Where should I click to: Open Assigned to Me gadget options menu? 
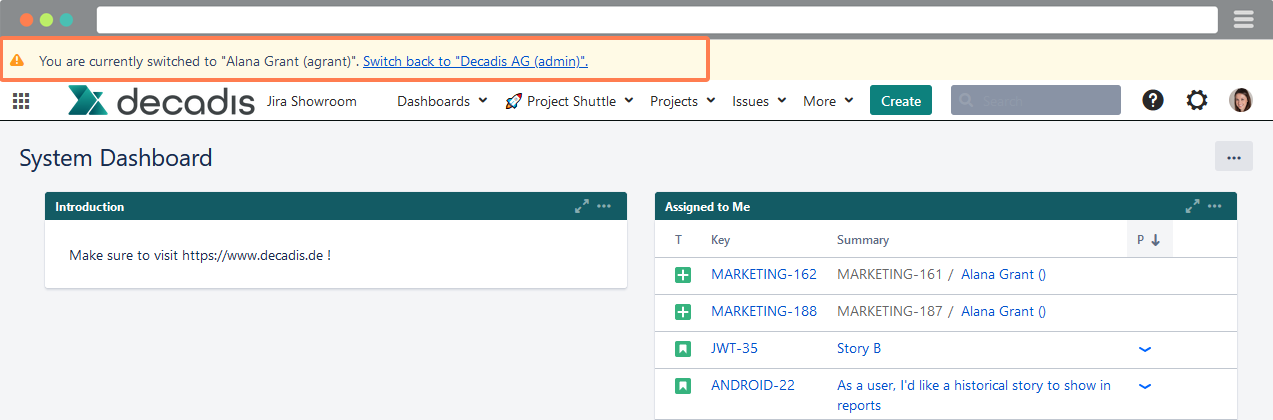click(1214, 206)
